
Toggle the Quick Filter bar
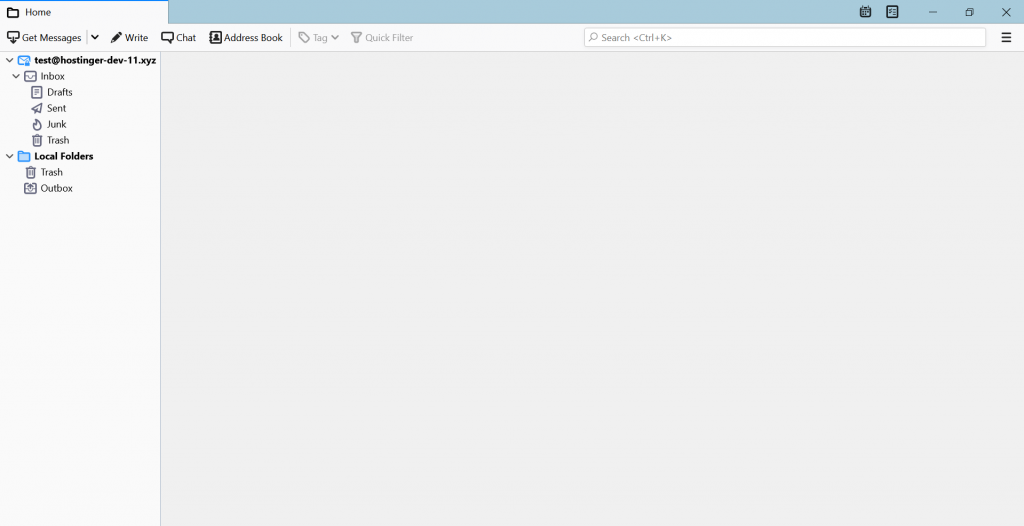click(x=382, y=38)
